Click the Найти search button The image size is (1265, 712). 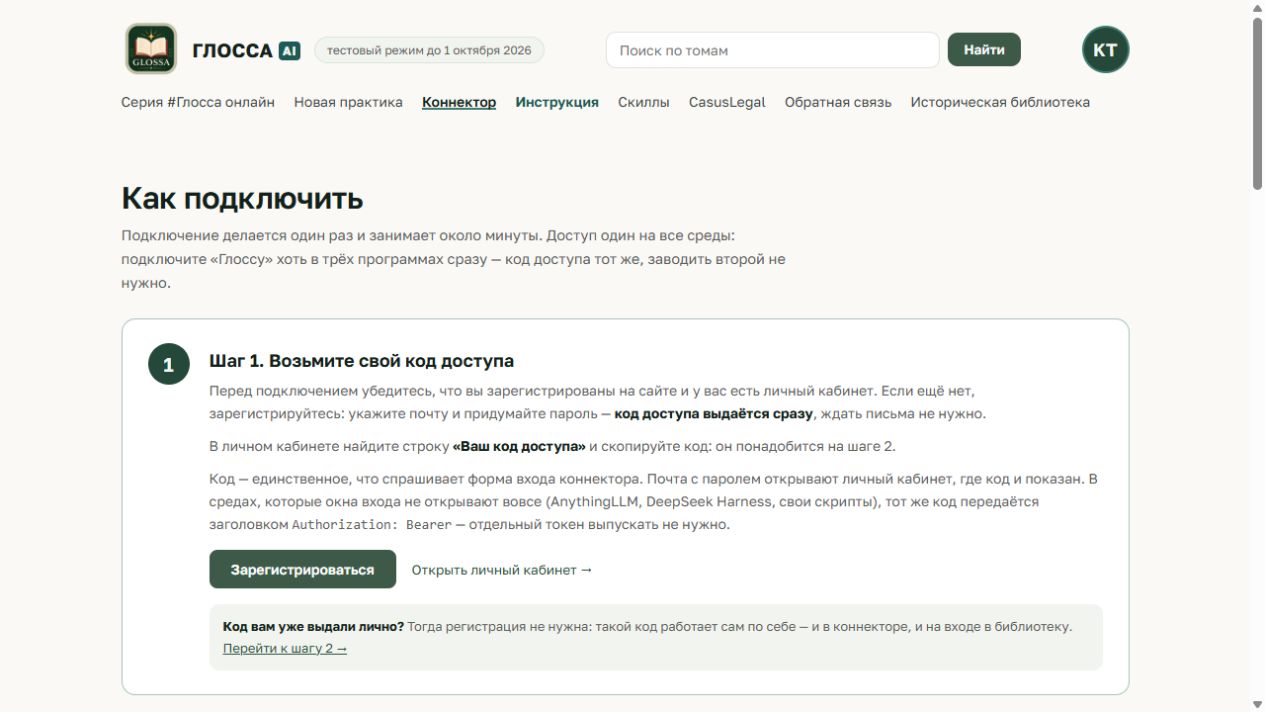click(x=984, y=50)
